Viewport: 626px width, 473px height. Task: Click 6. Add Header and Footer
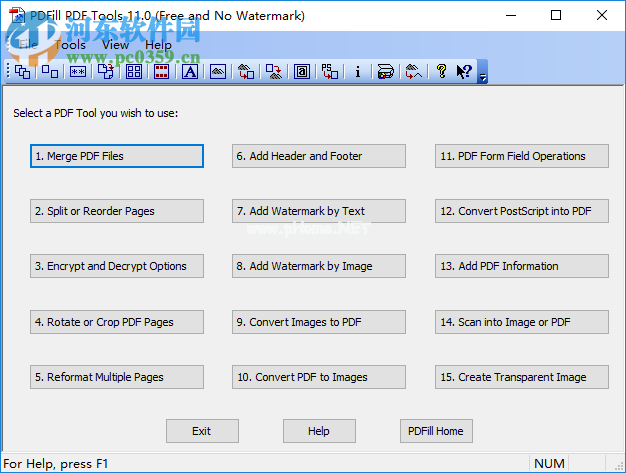(x=319, y=156)
